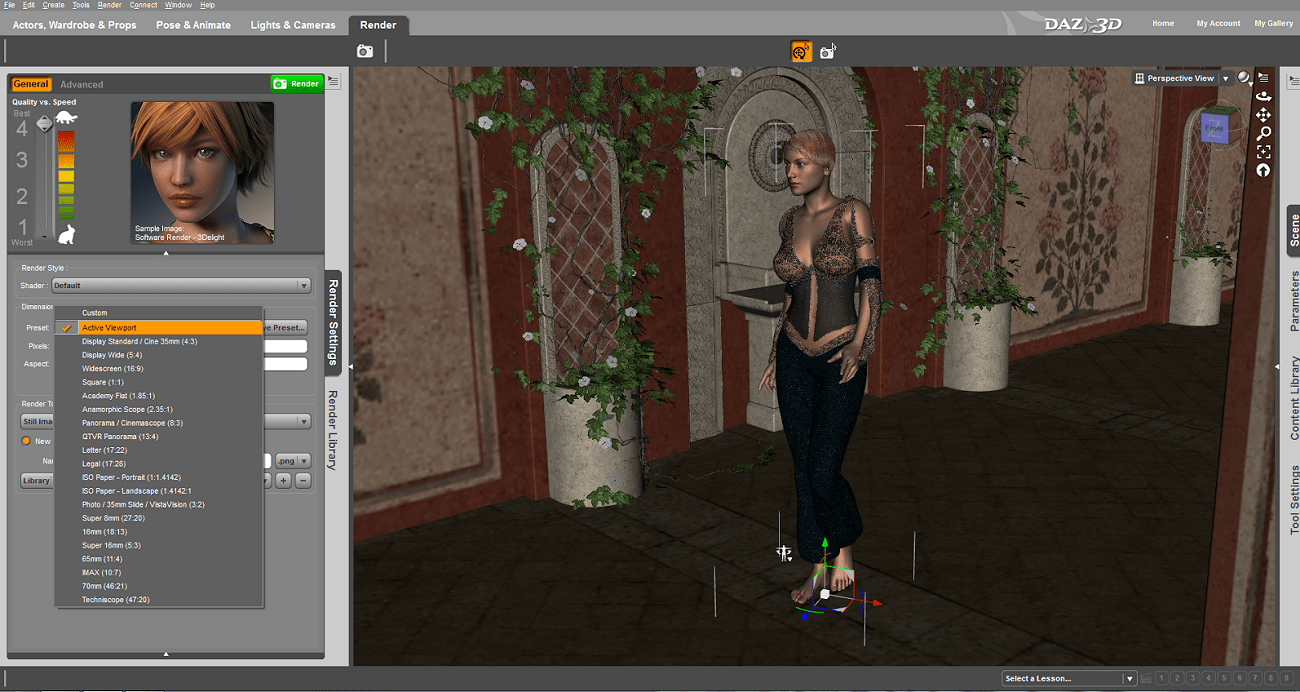Select Anamorphic Scope (2.35:1)
Image resolution: width=1300 pixels, height=692 pixels.
pyautogui.click(x=159, y=409)
